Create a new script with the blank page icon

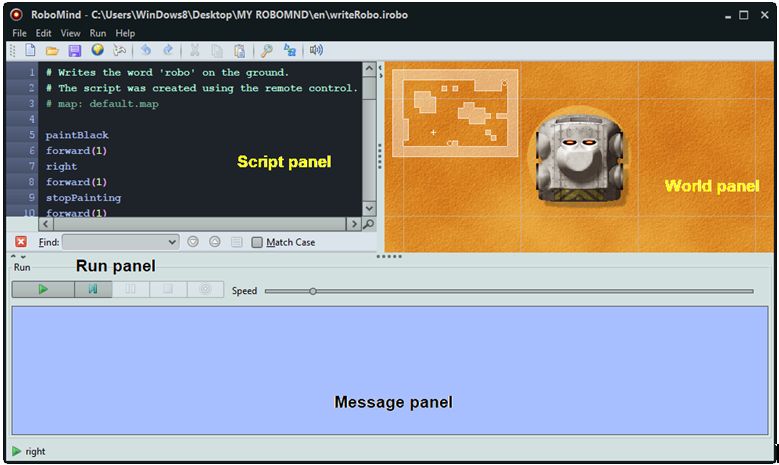click(x=30, y=50)
